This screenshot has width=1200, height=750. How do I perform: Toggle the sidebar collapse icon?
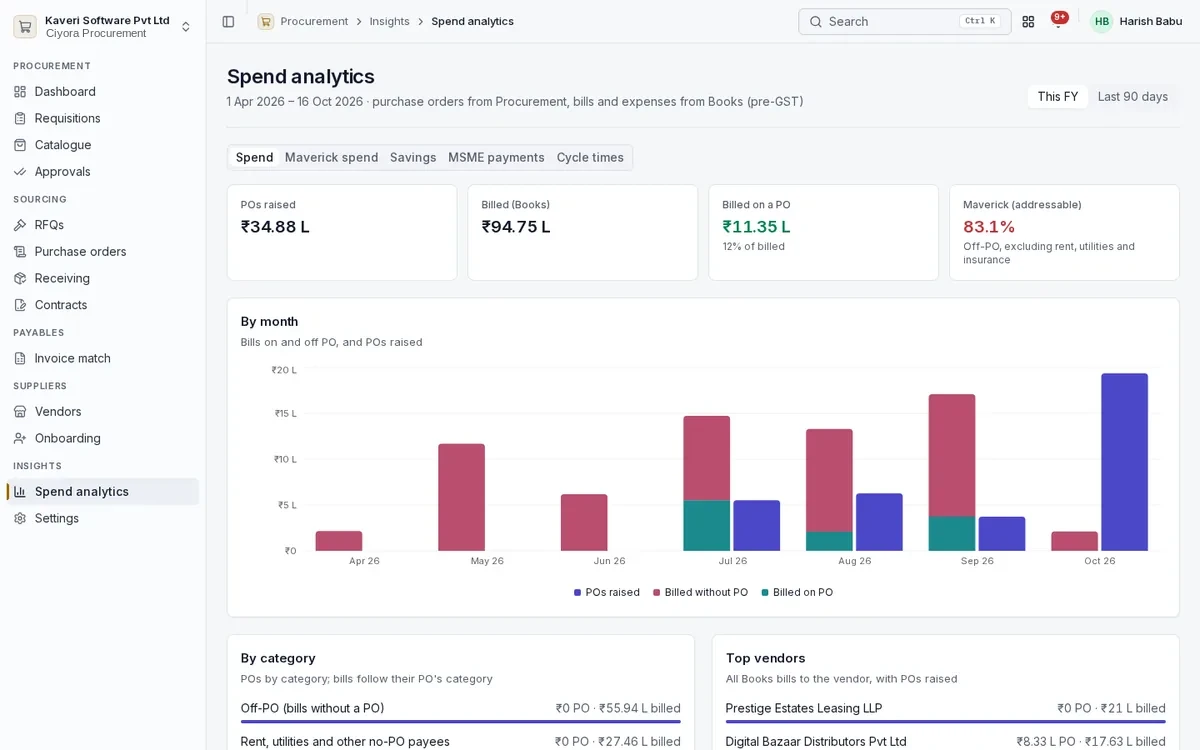click(x=228, y=21)
